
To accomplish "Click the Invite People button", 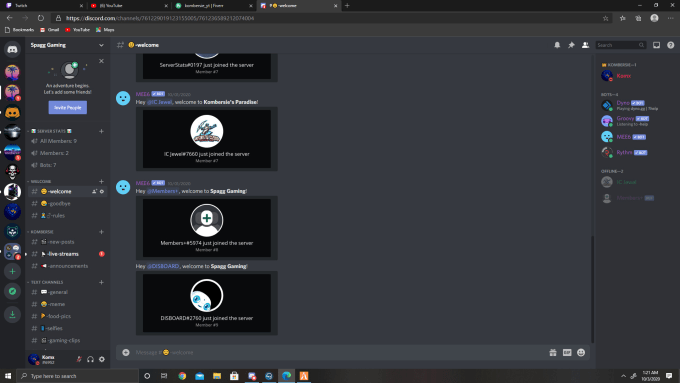I will [x=68, y=108].
